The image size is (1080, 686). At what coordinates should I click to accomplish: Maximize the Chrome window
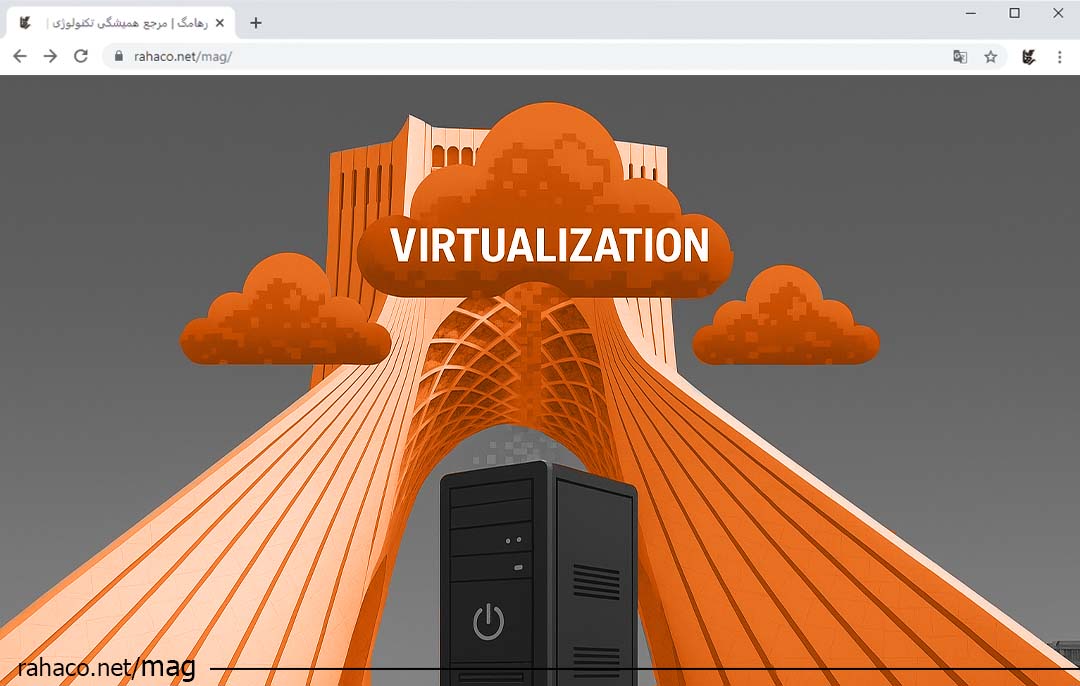(x=1015, y=13)
